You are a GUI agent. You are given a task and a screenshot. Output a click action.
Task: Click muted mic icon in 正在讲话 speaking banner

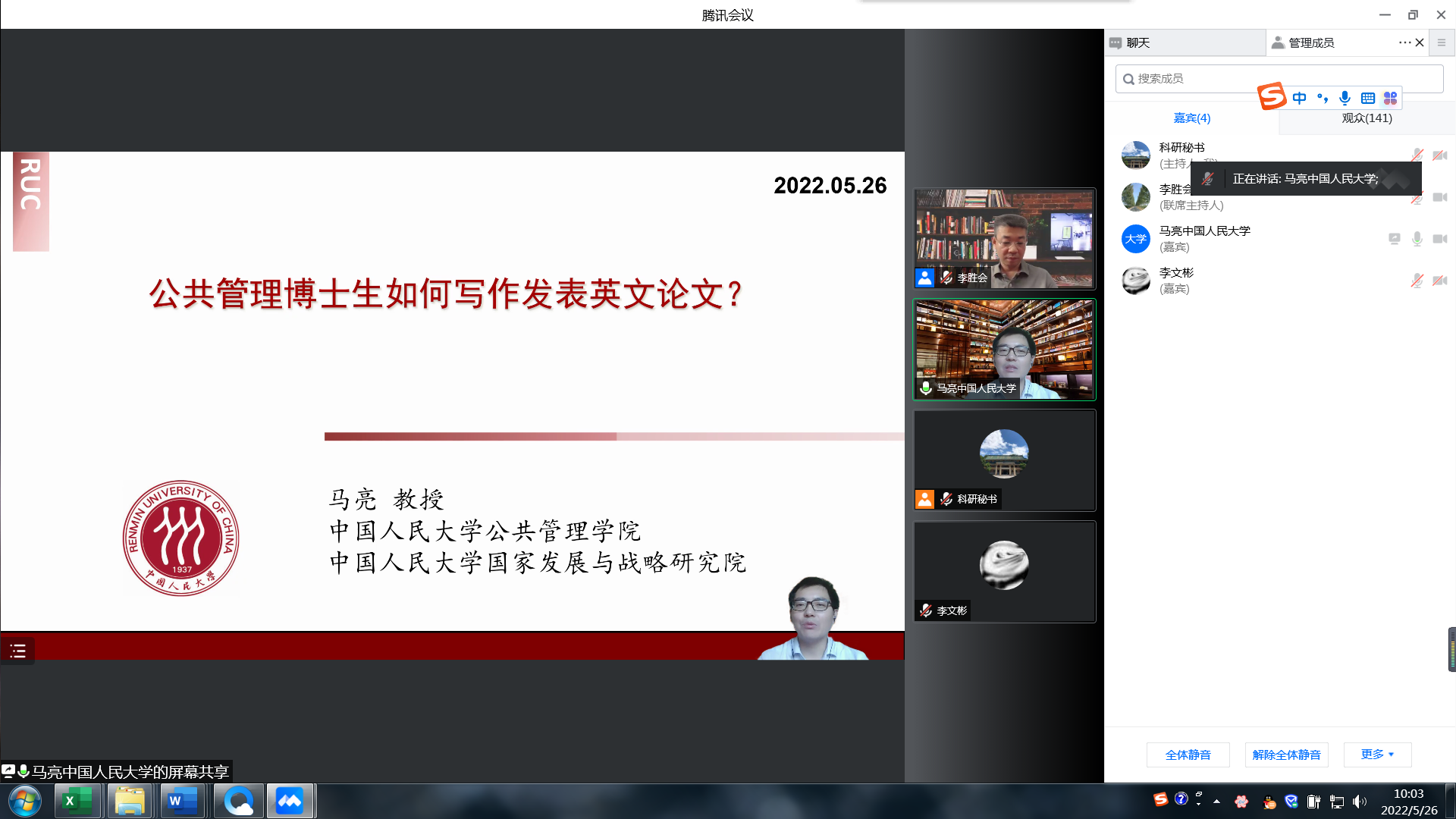tap(1207, 179)
